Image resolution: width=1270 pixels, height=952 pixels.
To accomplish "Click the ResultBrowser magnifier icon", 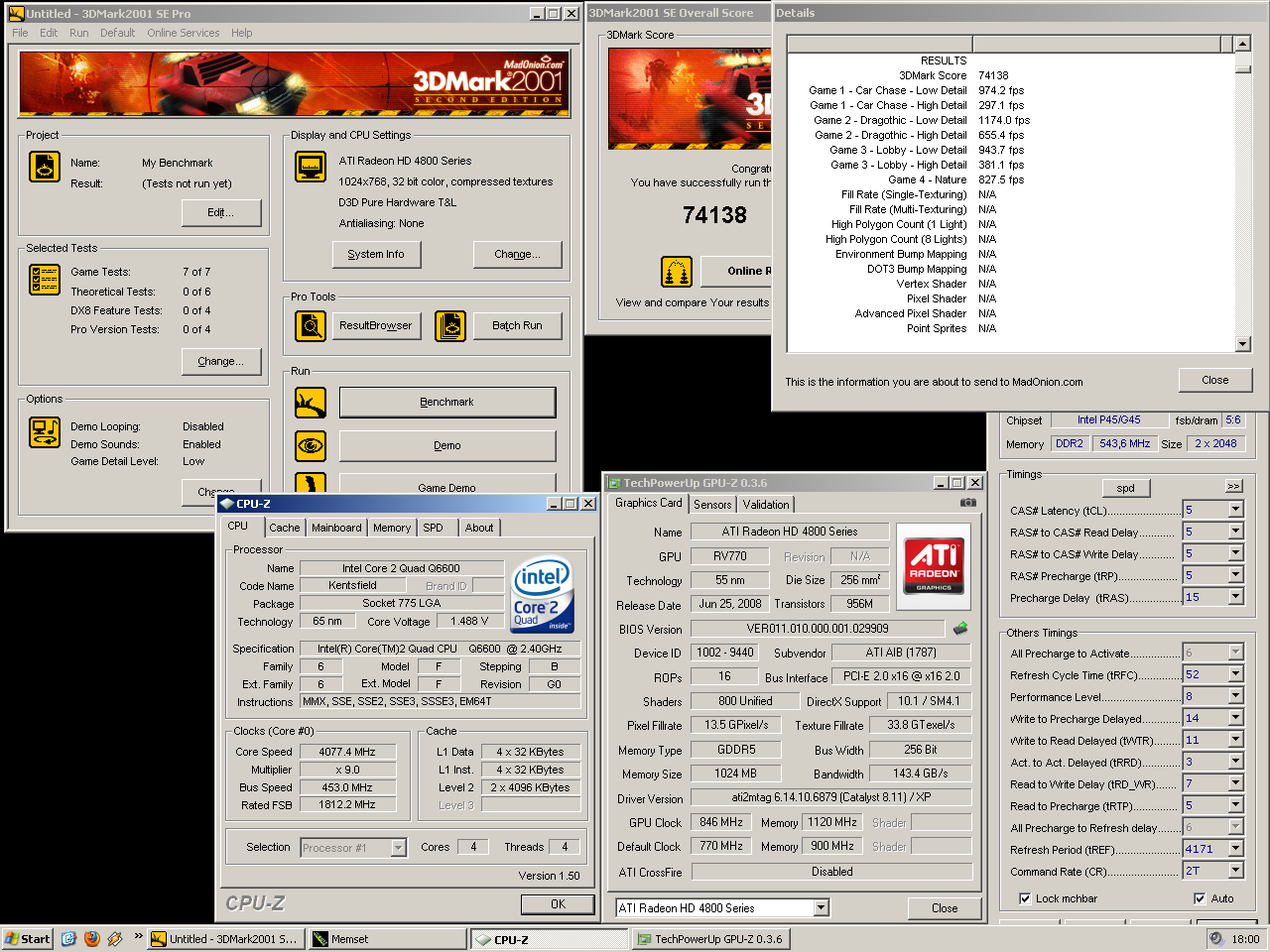I will tap(311, 325).
